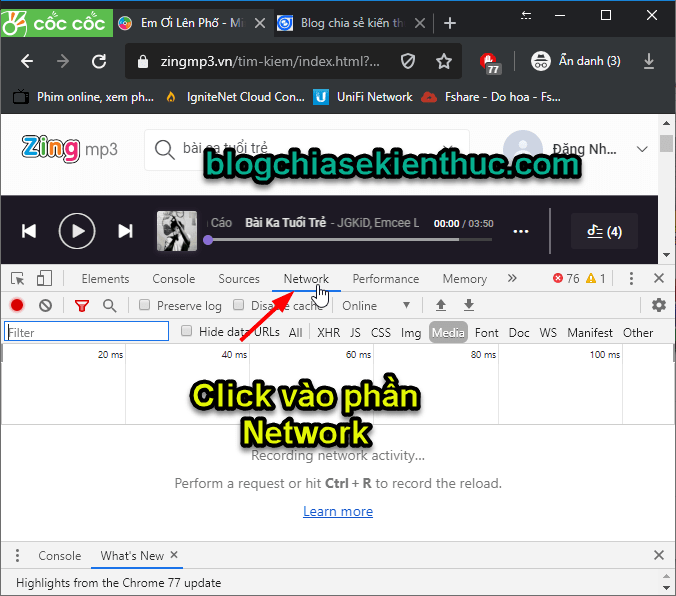Check the Hide data URLs checkbox
The width and height of the screenshot is (676, 596).
186,331
